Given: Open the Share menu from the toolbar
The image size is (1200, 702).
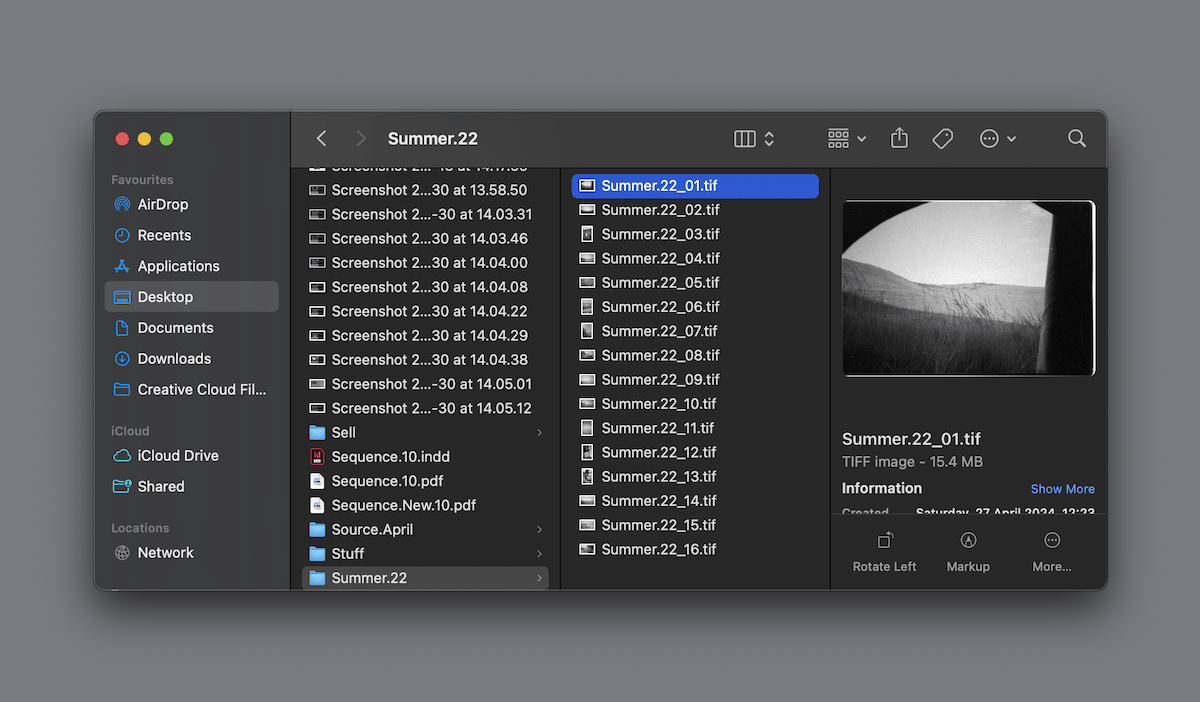Looking at the screenshot, I should coord(898,138).
